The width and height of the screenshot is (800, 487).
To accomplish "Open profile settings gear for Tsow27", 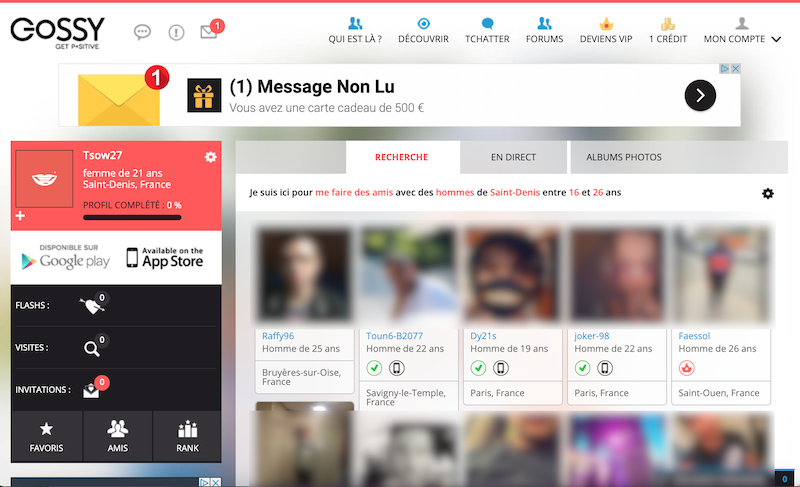I will tap(210, 157).
